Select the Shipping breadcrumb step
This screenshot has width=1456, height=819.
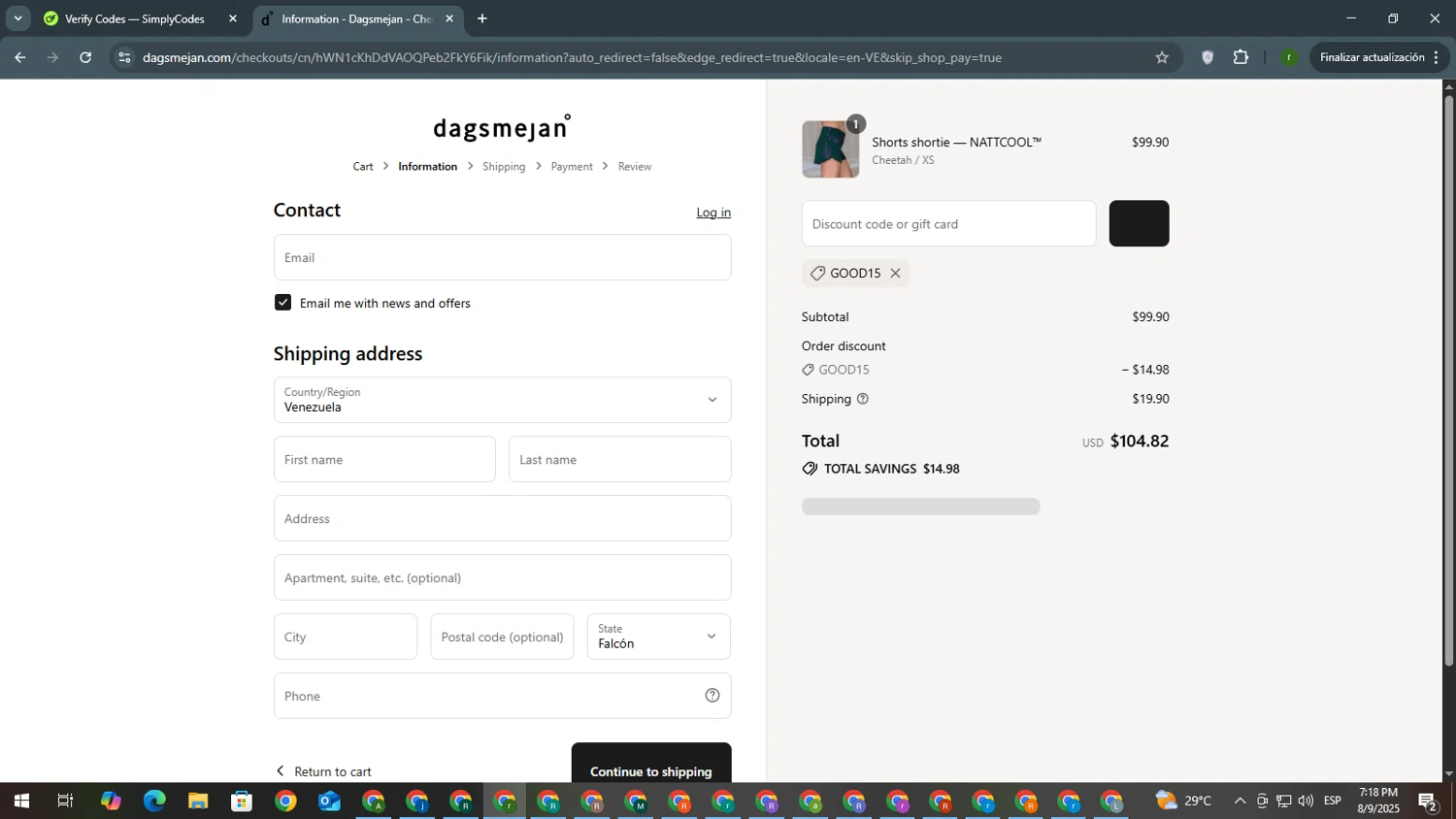tap(504, 167)
